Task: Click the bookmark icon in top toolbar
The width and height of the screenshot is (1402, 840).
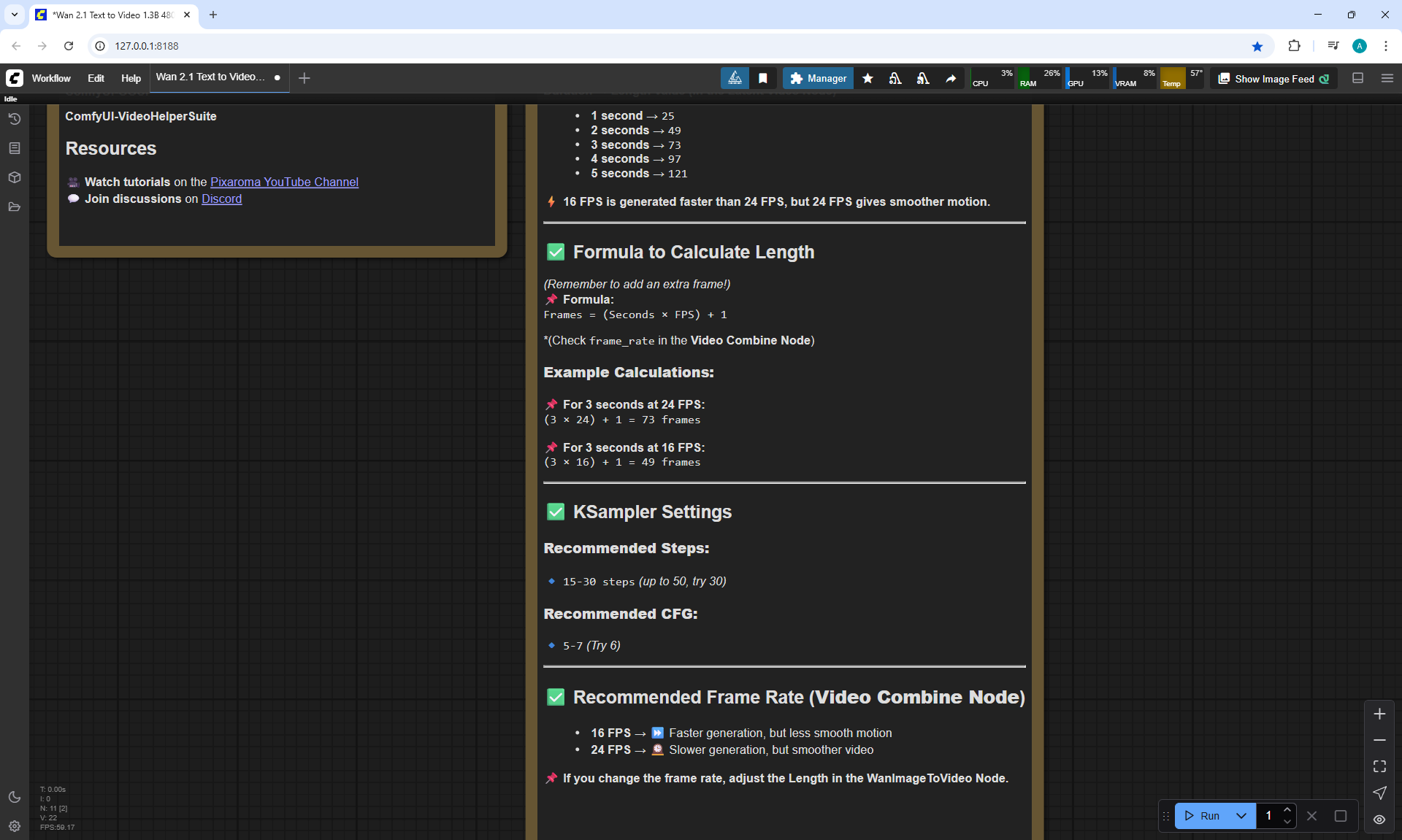Action: tap(762, 79)
